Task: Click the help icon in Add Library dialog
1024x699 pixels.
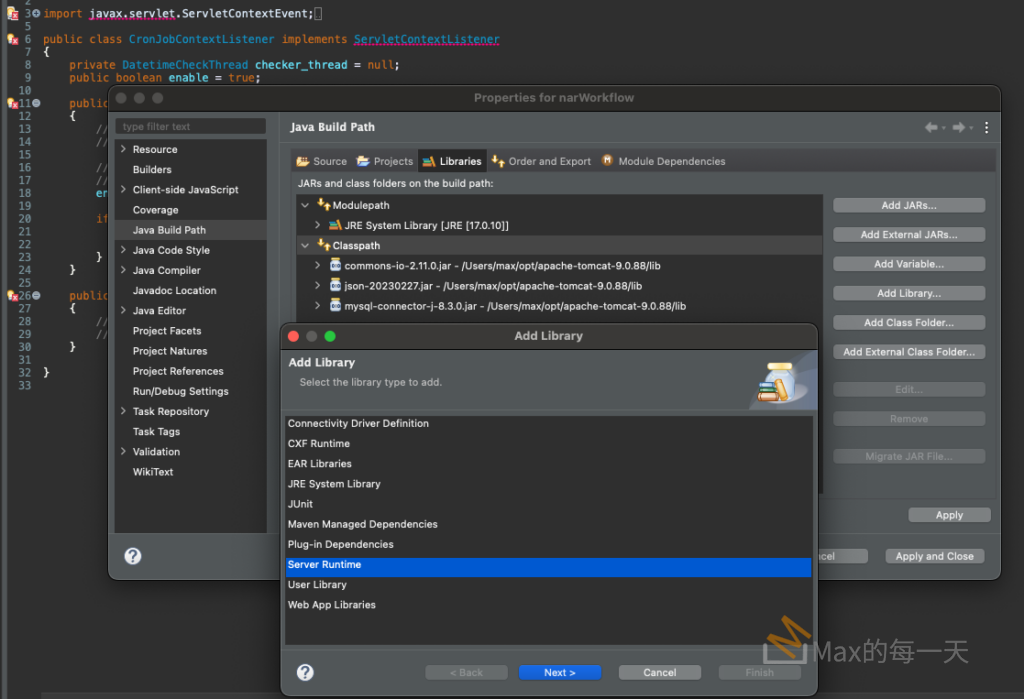Action: tap(306, 672)
